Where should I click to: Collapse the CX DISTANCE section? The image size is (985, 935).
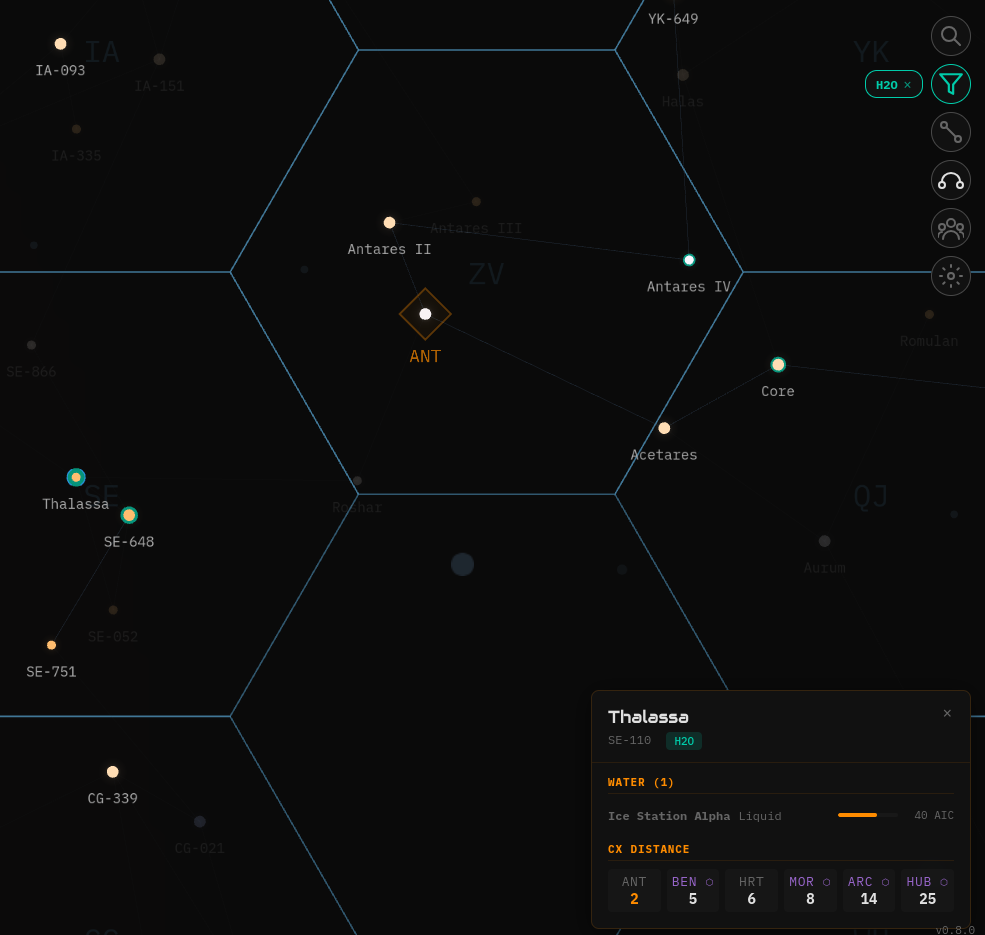(649, 849)
